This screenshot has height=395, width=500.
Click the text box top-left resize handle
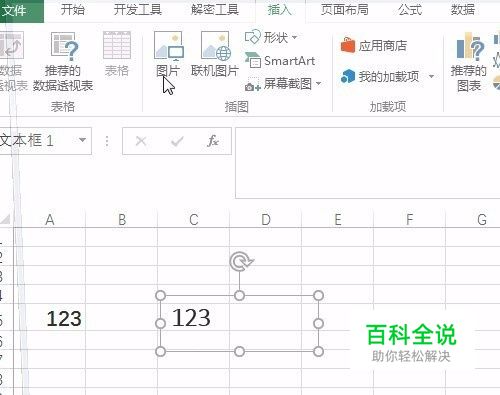tap(160, 295)
